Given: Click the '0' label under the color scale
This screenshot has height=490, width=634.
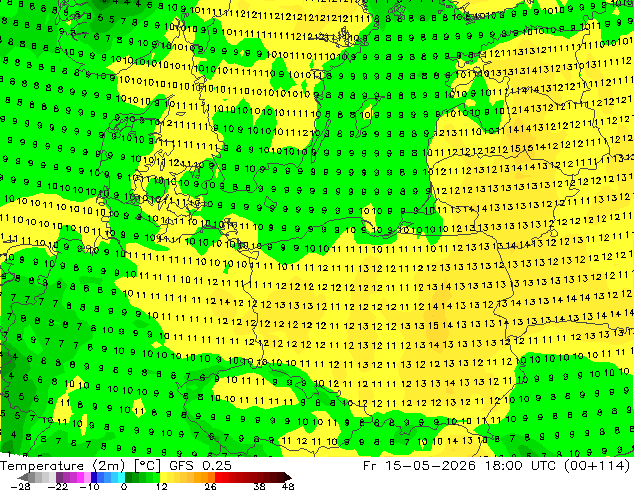Looking at the screenshot, I should pyautogui.click(x=124, y=486).
